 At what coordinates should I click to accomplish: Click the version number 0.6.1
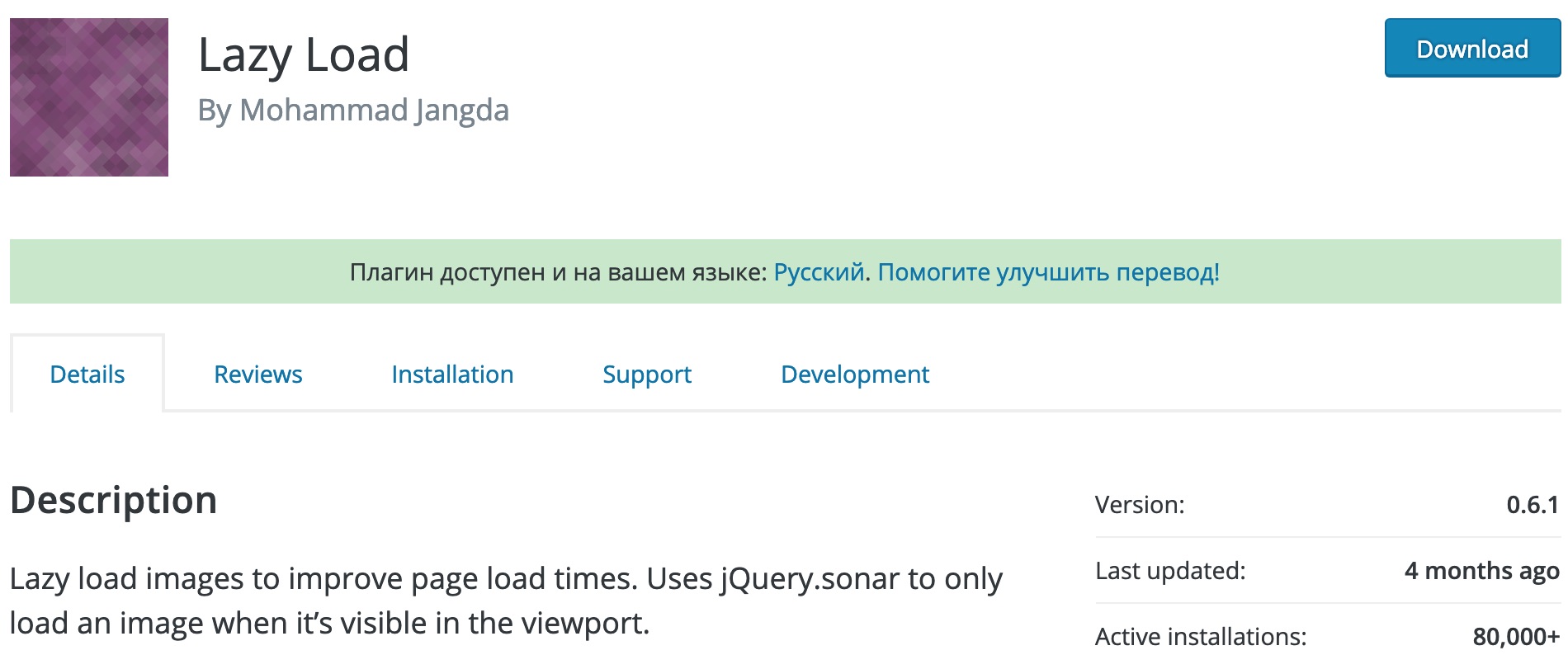click(x=1533, y=505)
